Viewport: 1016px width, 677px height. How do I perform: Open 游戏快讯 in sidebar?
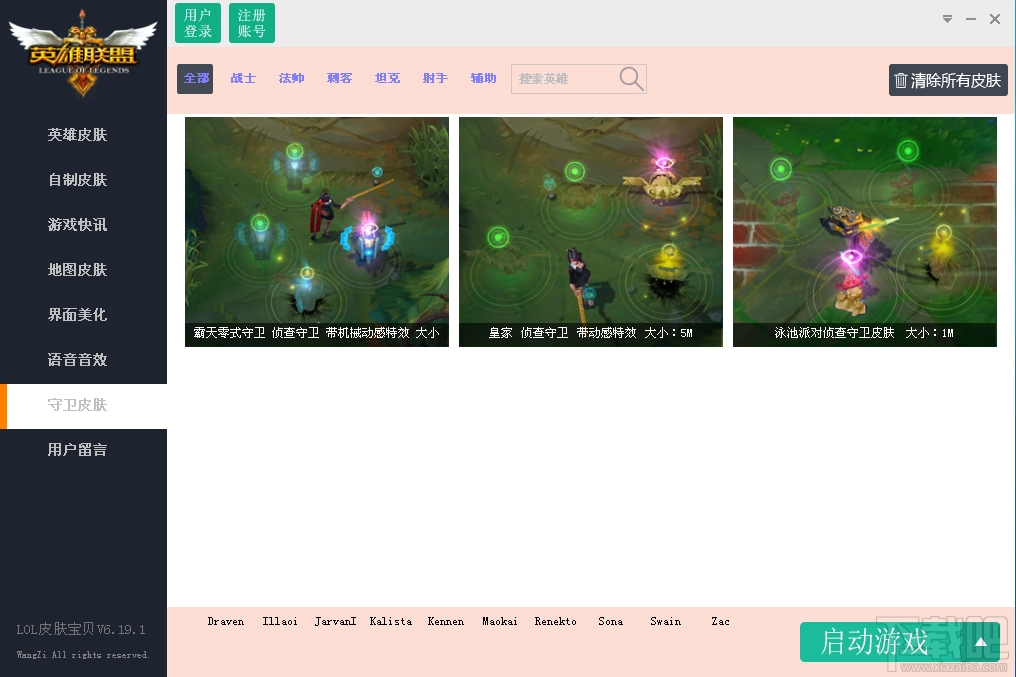point(84,225)
